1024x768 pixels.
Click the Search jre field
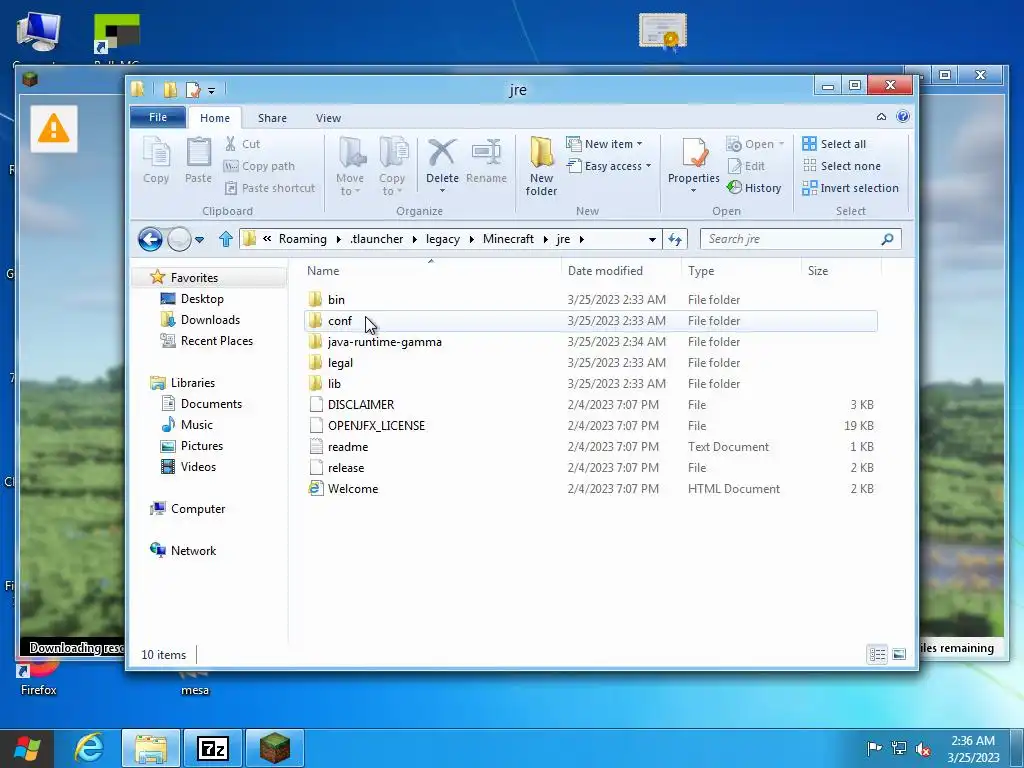point(801,239)
